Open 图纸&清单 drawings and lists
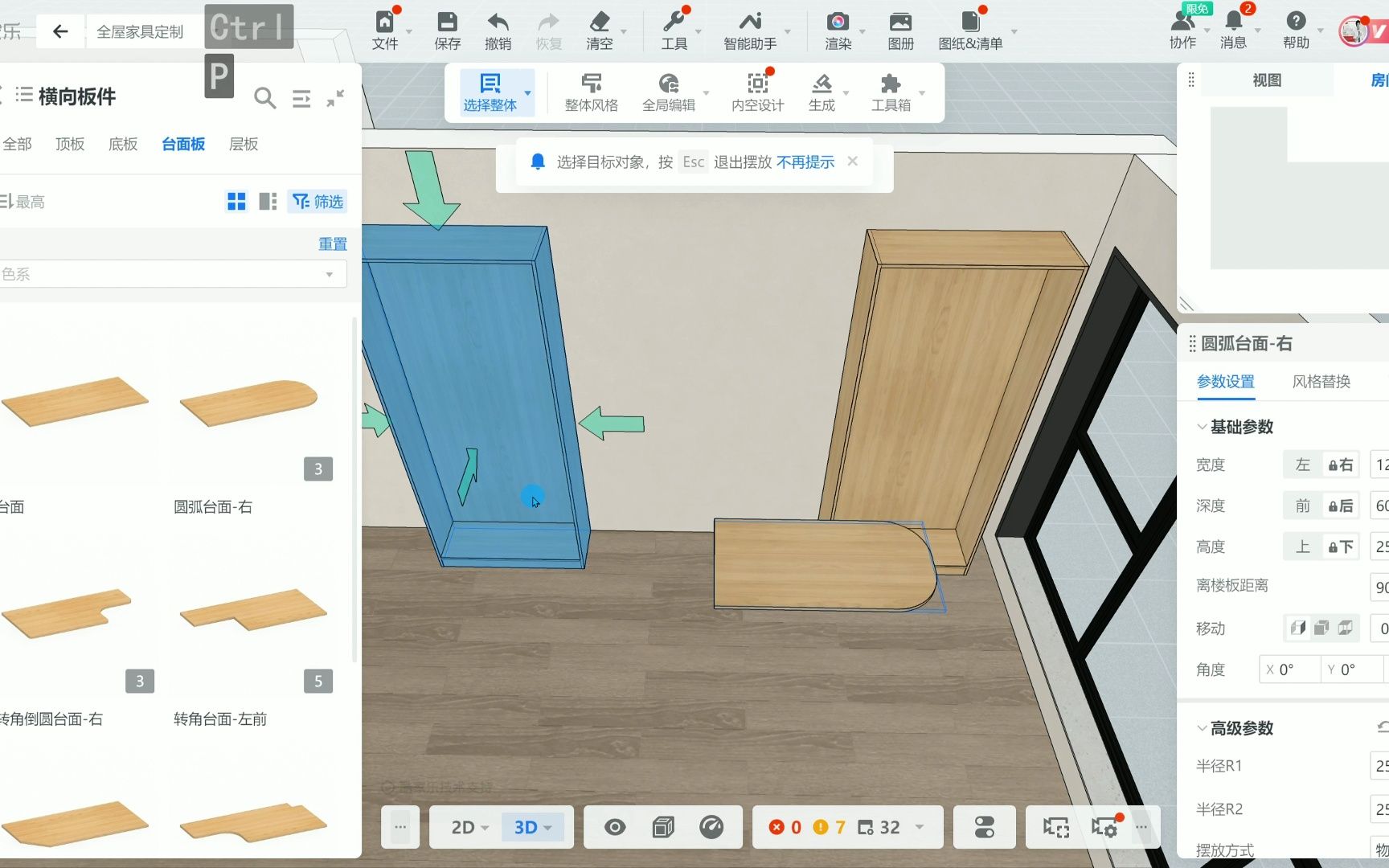 point(970,31)
